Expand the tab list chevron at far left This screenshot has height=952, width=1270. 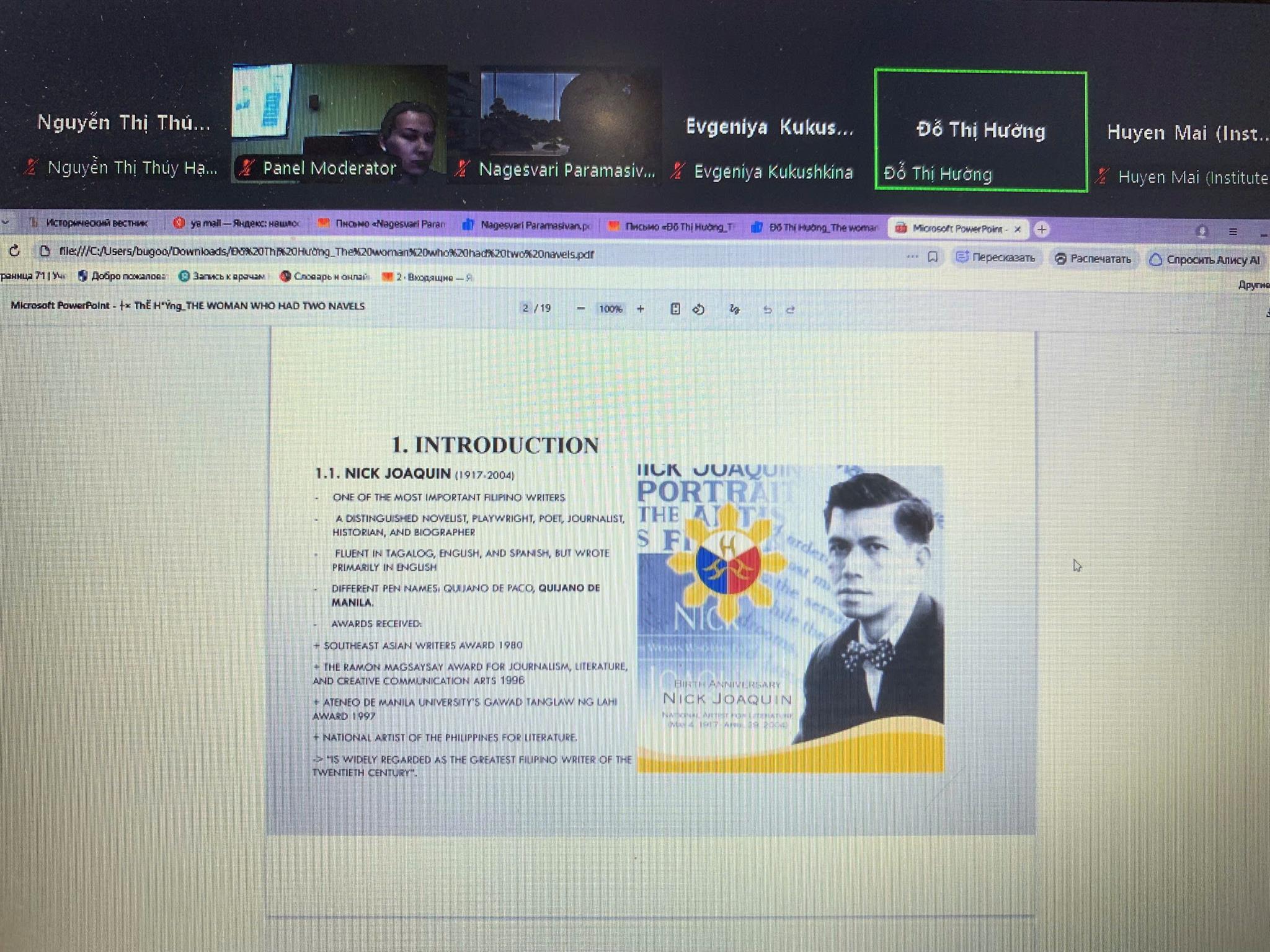pyautogui.click(x=6, y=221)
